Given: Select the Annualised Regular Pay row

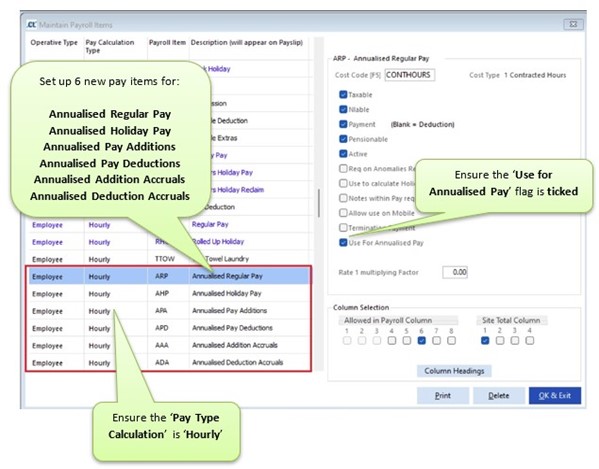Looking at the screenshot, I should pyautogui.click(x=169, y=276).
